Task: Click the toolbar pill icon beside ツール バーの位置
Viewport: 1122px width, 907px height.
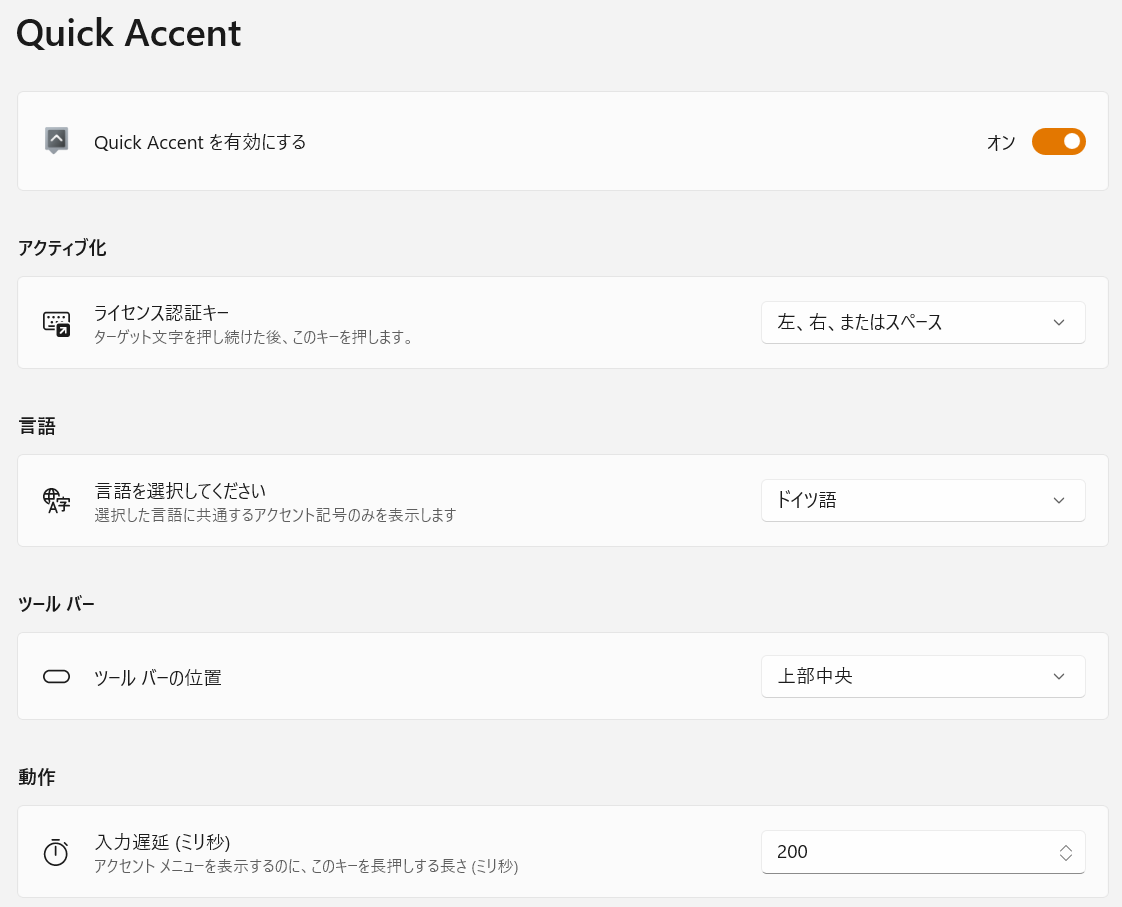Action: pos(56,676)
